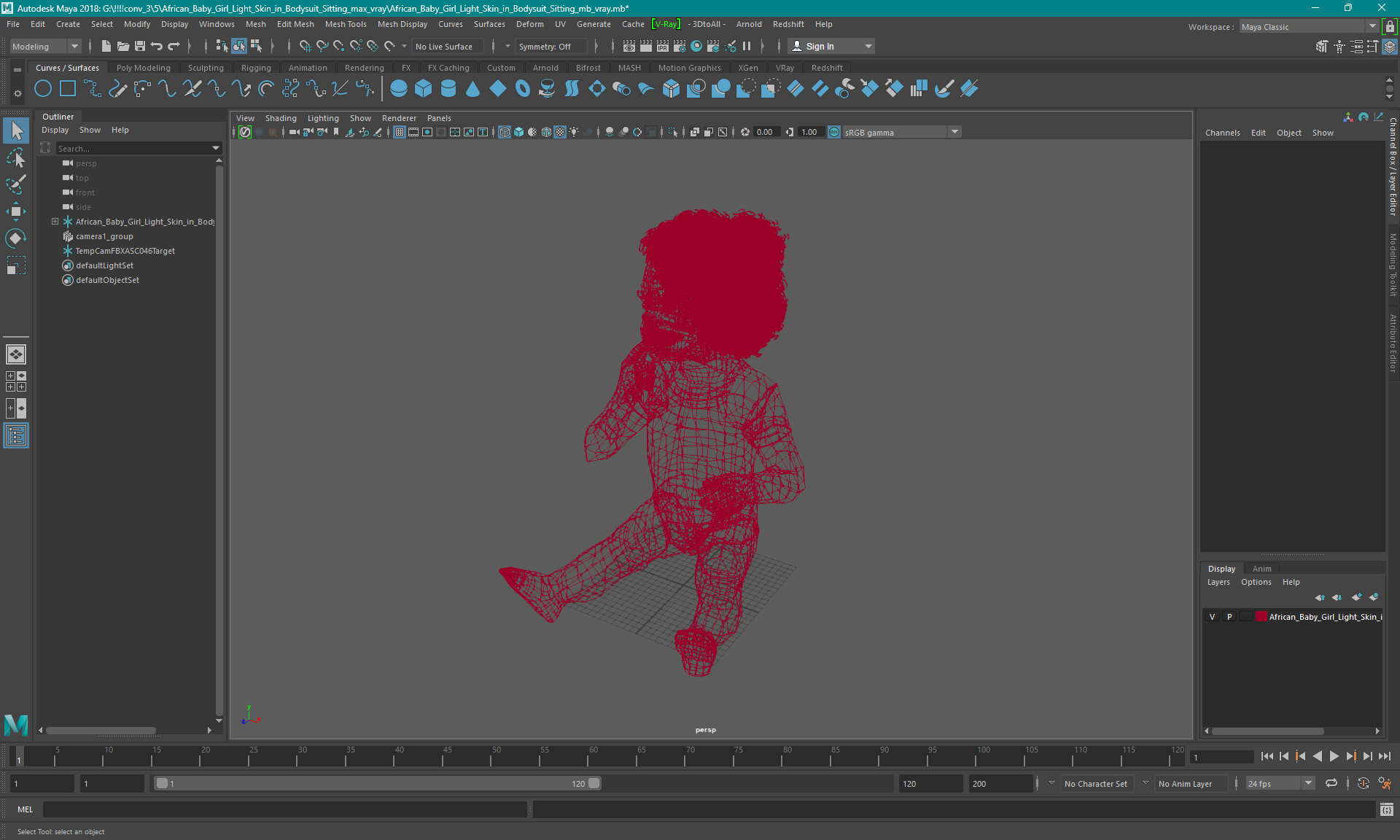This screenshot has height=840, width=1400.
Task: Click the Outliner search field
Action: pos(133,148)
